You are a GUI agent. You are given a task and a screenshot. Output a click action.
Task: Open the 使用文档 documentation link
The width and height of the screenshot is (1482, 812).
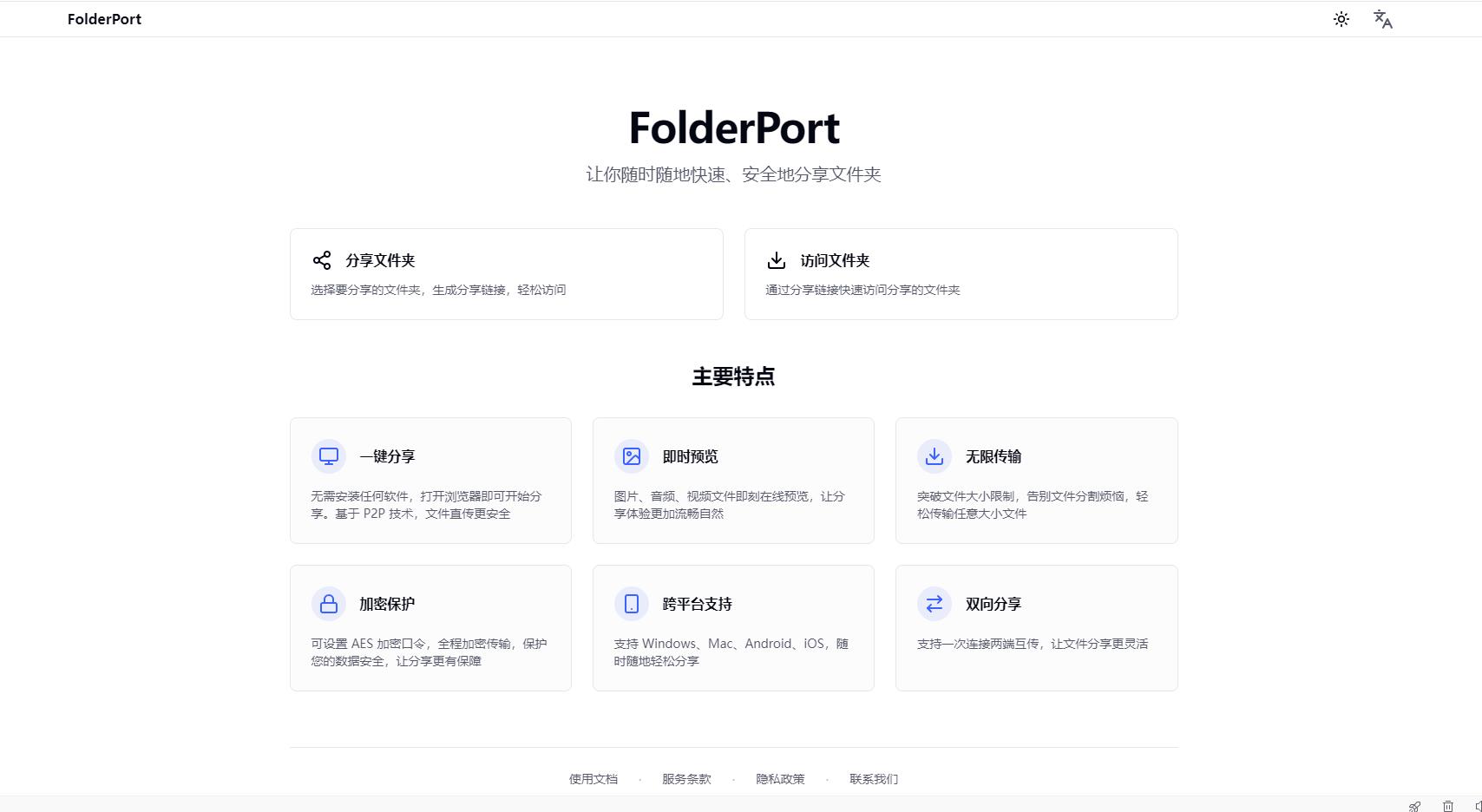coord(593,779)
